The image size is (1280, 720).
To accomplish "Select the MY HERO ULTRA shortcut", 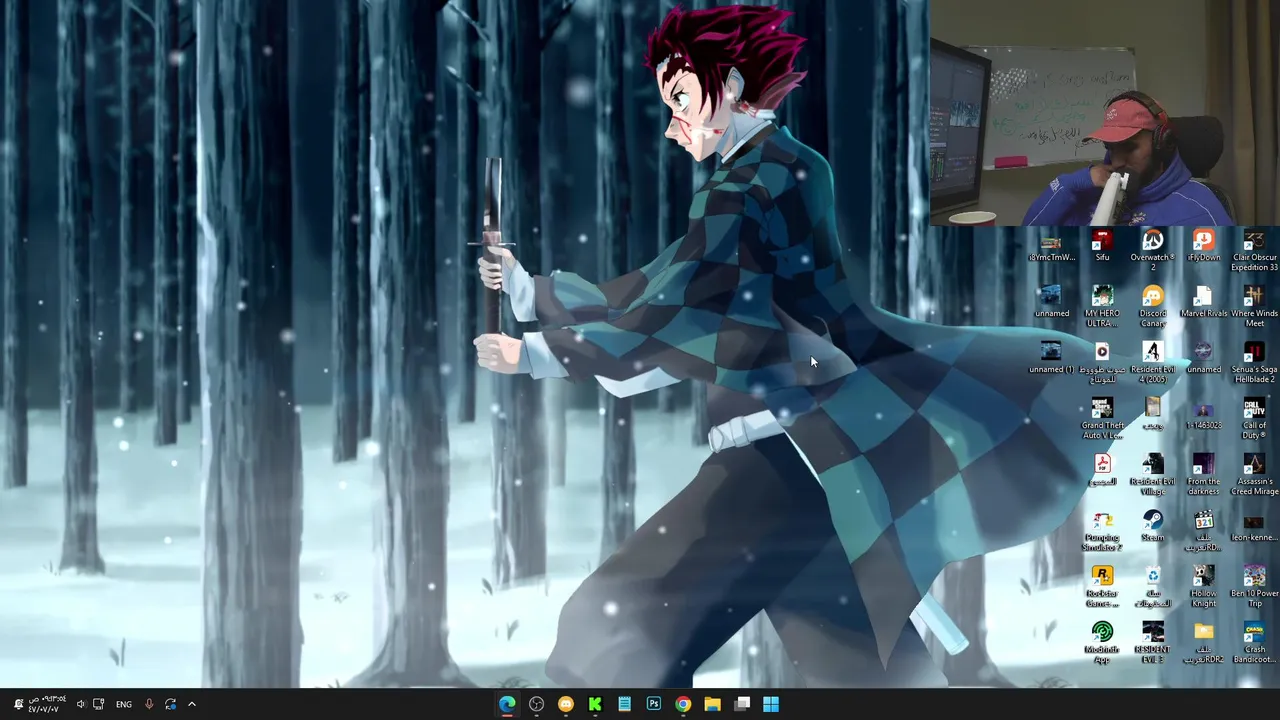I will (x=1102, y=306).
